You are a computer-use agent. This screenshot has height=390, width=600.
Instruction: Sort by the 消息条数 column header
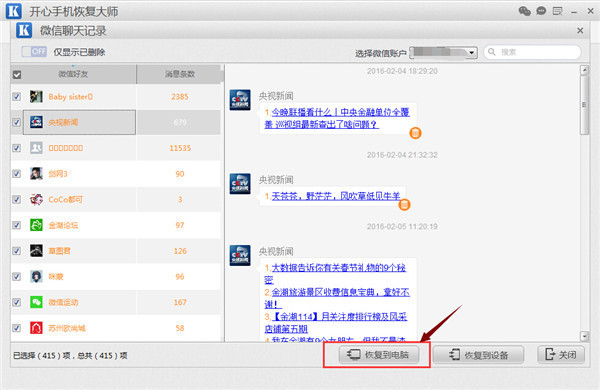tap(179, 74)
